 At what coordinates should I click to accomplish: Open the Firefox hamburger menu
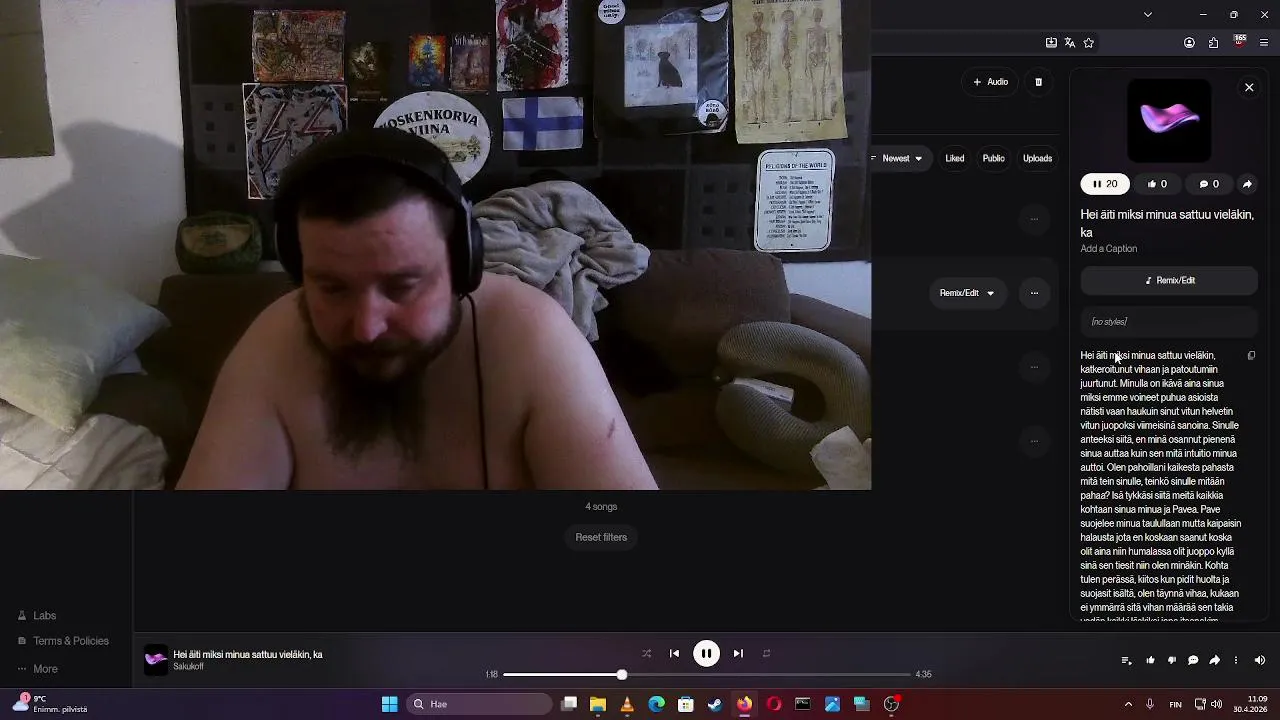coord(1265,43)
